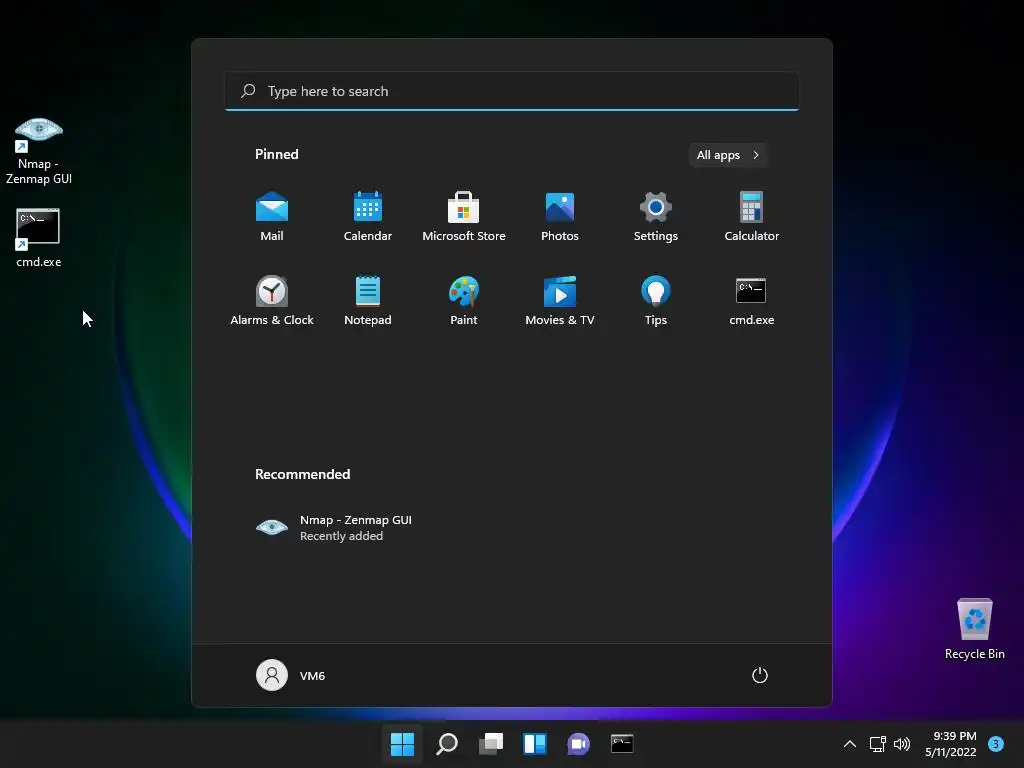
Task: Launch cmd.exe from pinned apps
Action: (x=752, y=300)
